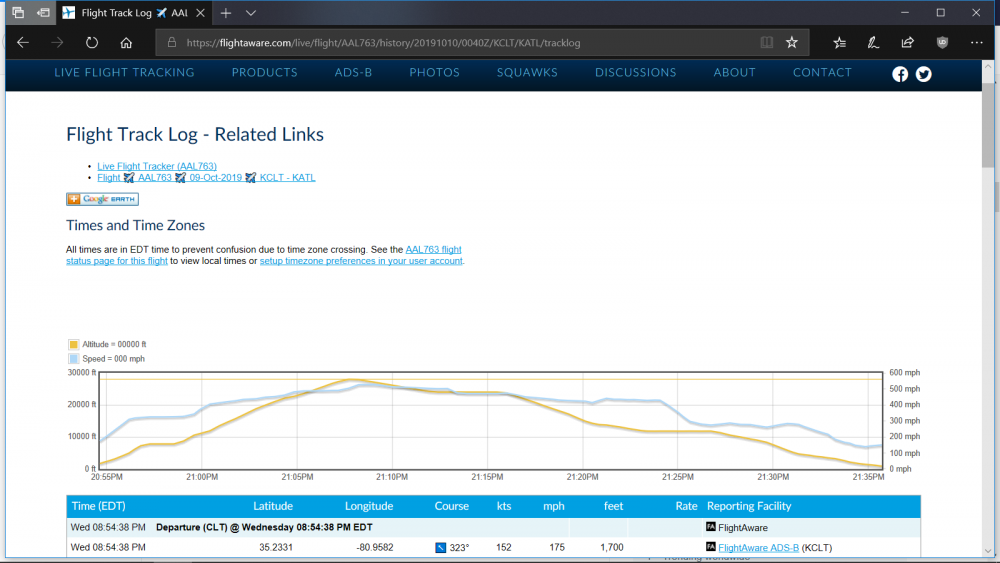Click the 21:10PM label on chart axis

click(392, 477)
